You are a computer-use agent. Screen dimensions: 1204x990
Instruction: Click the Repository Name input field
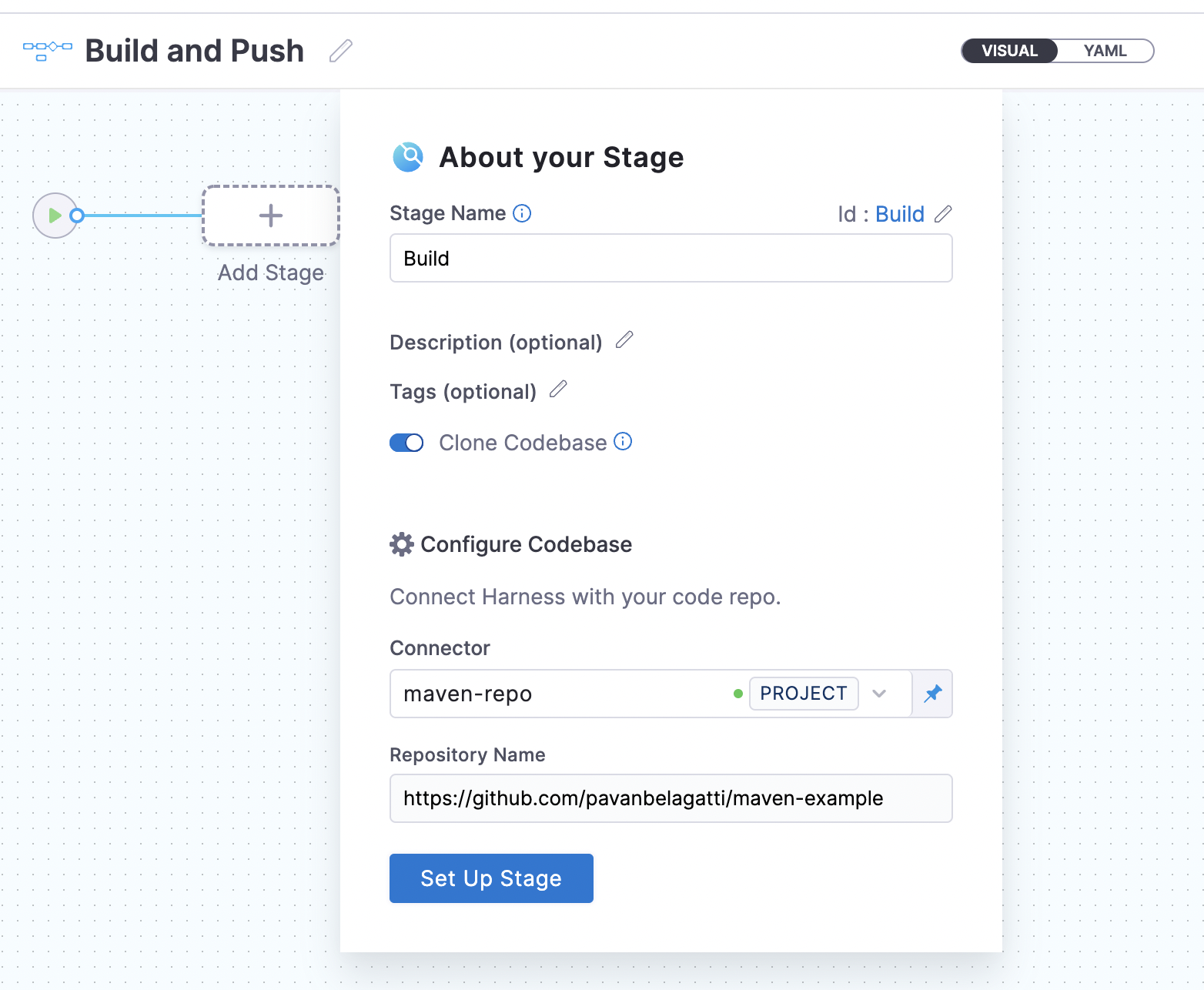coord(671,798)
